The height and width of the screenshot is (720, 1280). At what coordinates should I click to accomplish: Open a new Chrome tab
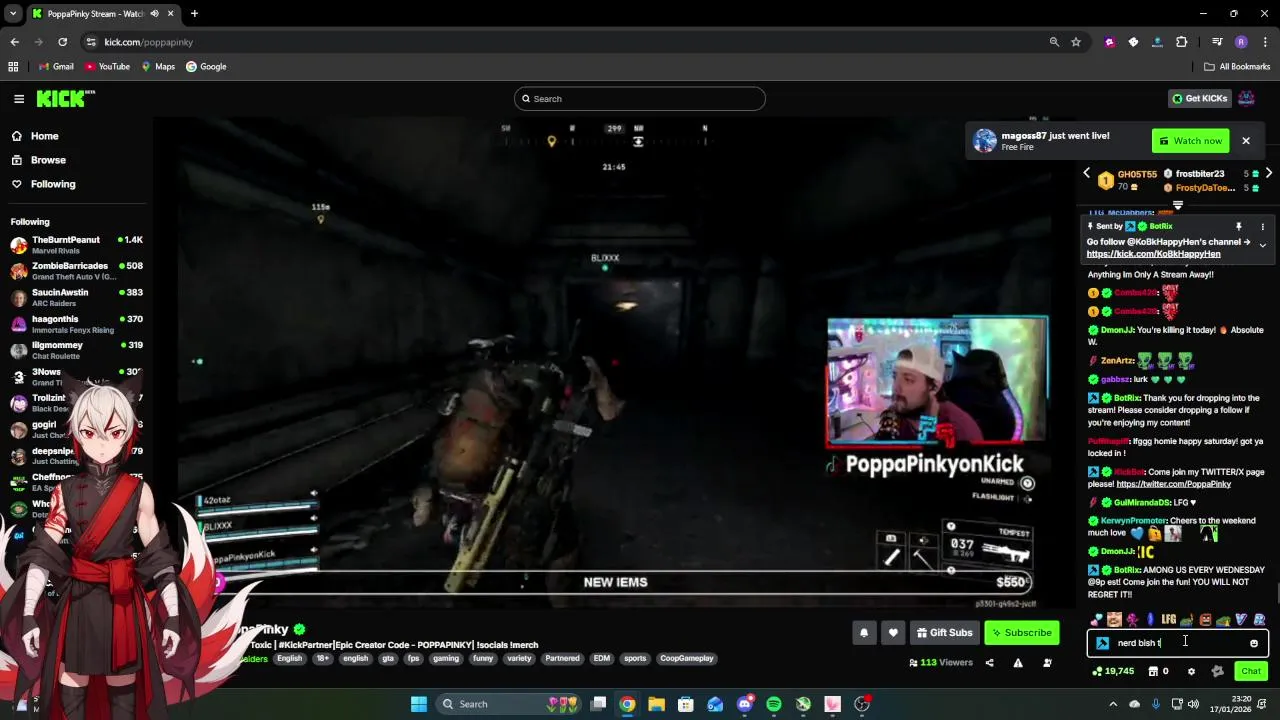(194, 14)
